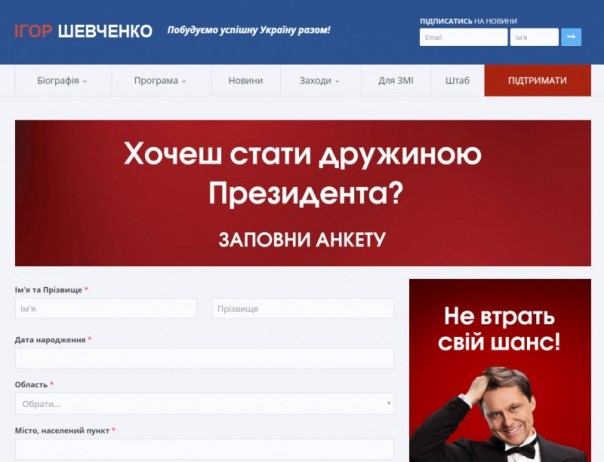Click the Область dropdown arrow indicator
Screen dimensions: 604x462
click(389, 403)
